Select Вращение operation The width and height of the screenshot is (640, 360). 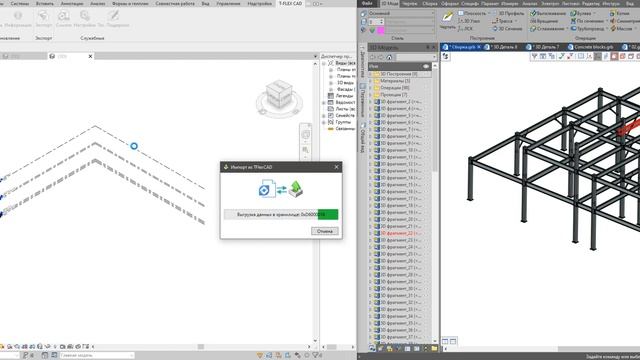[x=544, y=21]
